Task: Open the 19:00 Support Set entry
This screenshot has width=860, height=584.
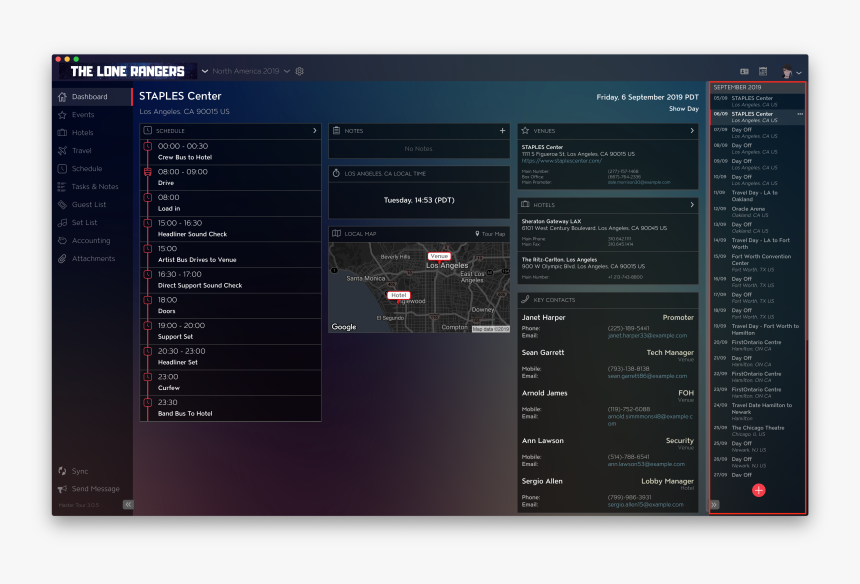Action: coord(231,331)
